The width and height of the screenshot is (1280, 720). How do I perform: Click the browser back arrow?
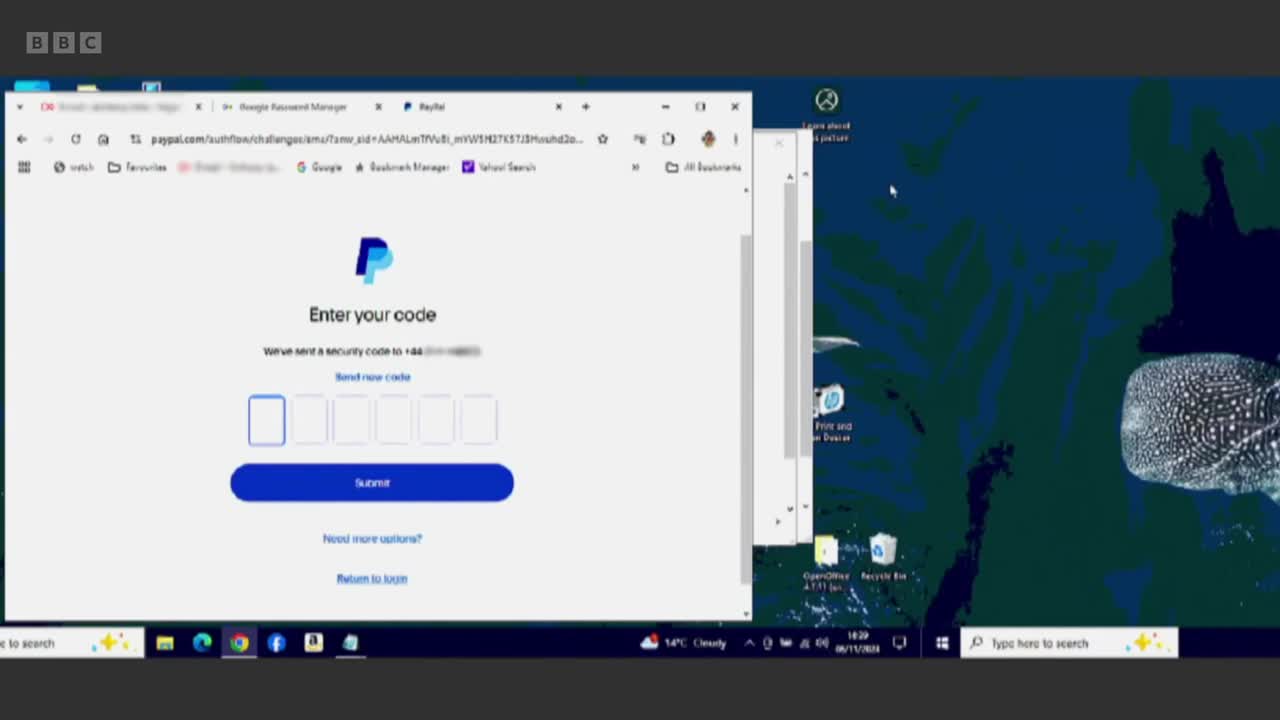pyautogui.click(x=22, y=139)
